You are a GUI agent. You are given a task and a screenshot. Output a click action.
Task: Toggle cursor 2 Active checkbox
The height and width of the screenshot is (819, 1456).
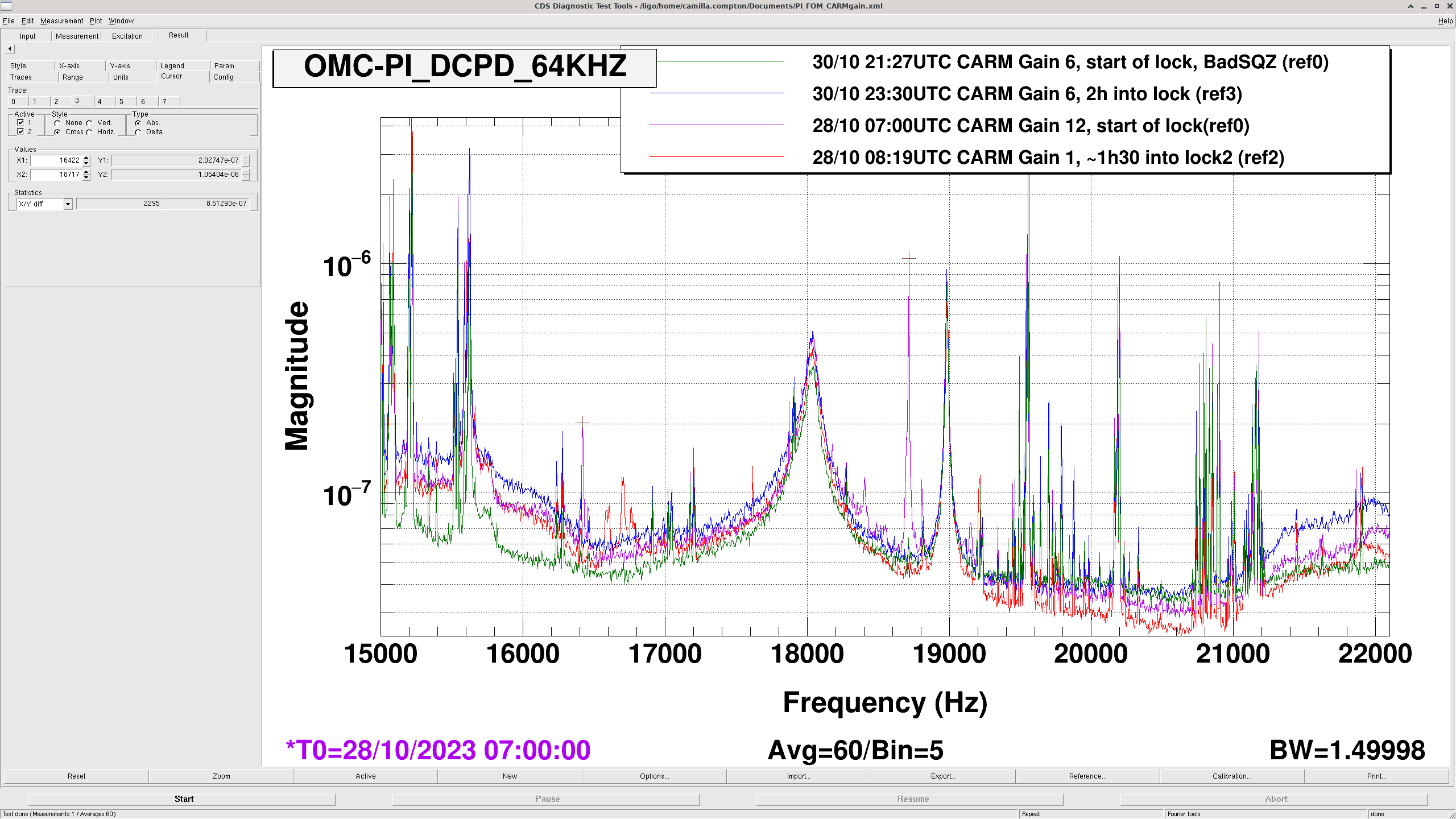click(x=20, y=131)
